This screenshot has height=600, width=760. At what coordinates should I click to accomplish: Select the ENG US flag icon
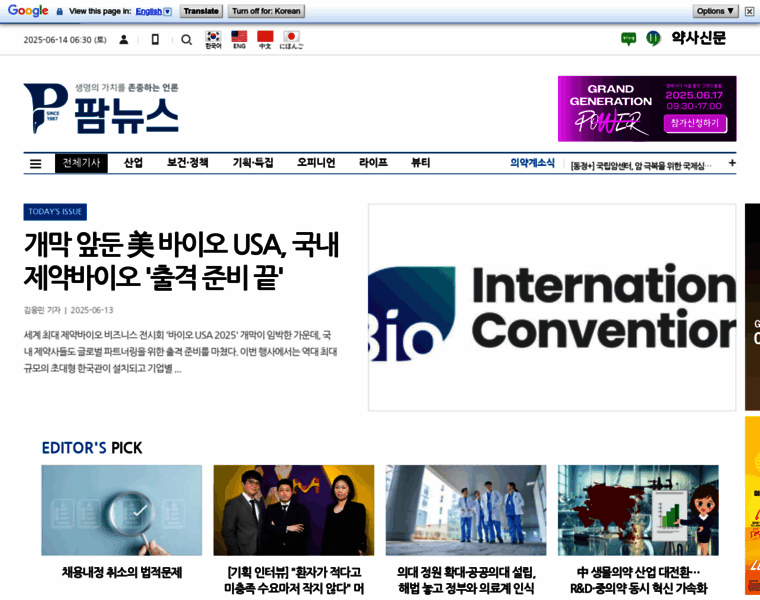[x=239, y=40]
